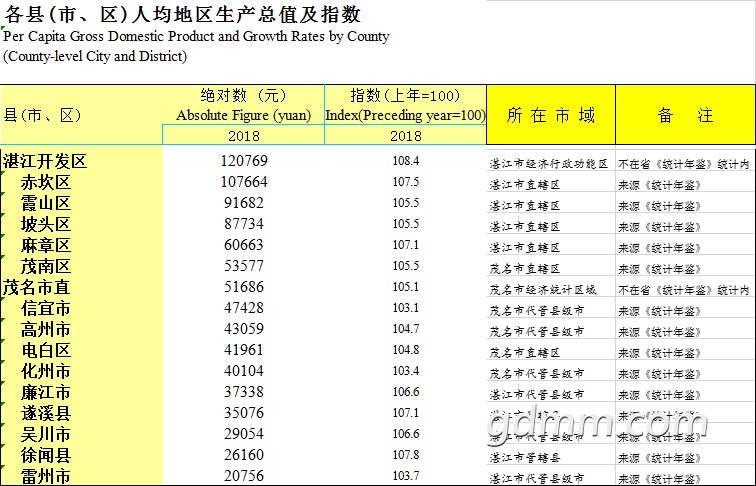The width and height of the screenshot is (756, 486).
Task: Select the index 107.5 for 赤坎区
Action: point(406,182)
